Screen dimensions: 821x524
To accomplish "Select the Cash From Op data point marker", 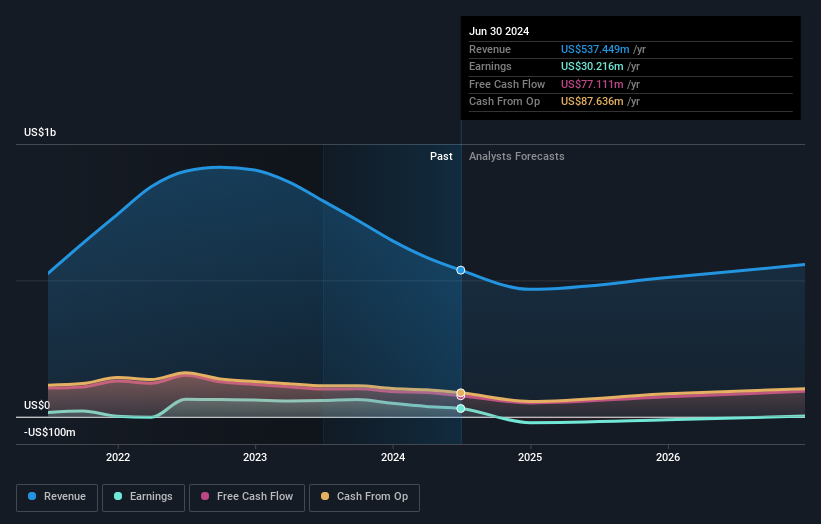I will click(460, 393).
